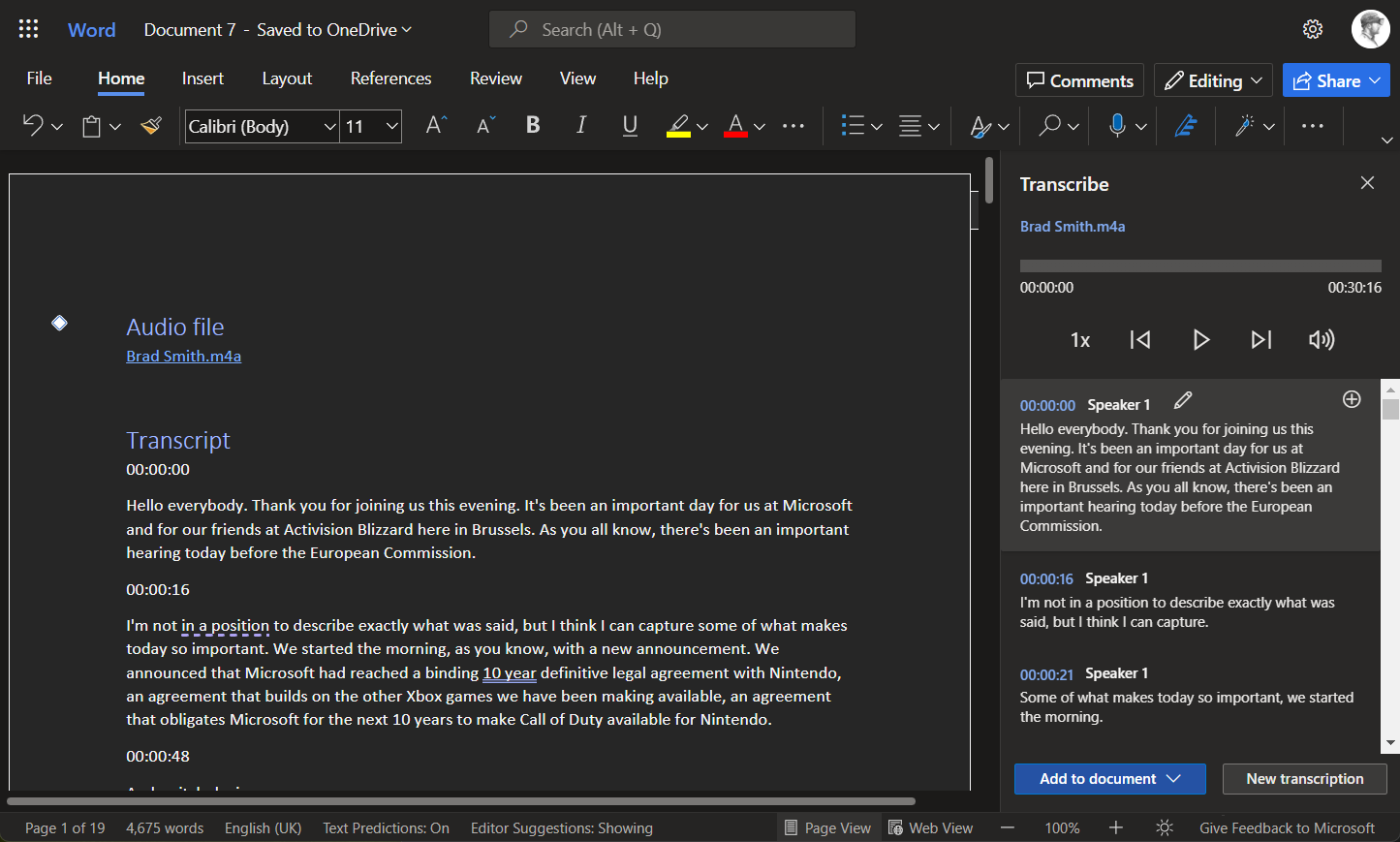
Task: Toggle Text Predictions setting
Action: [x=386, y=827]
